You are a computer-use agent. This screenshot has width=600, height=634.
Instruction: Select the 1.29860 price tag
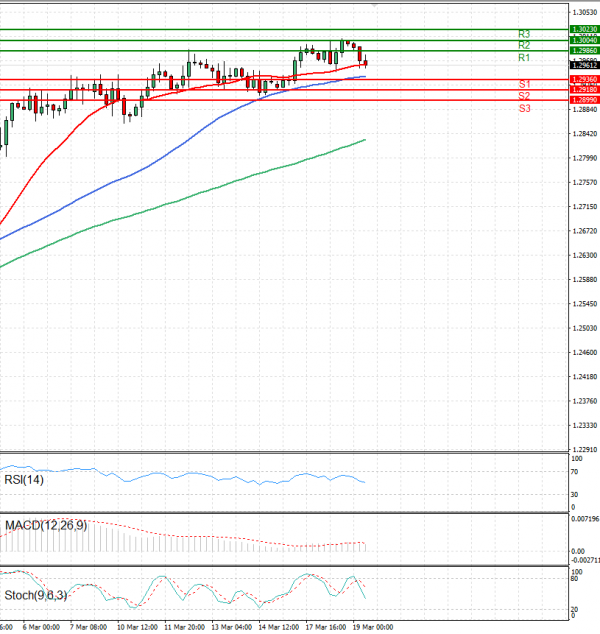pos(585,51)
